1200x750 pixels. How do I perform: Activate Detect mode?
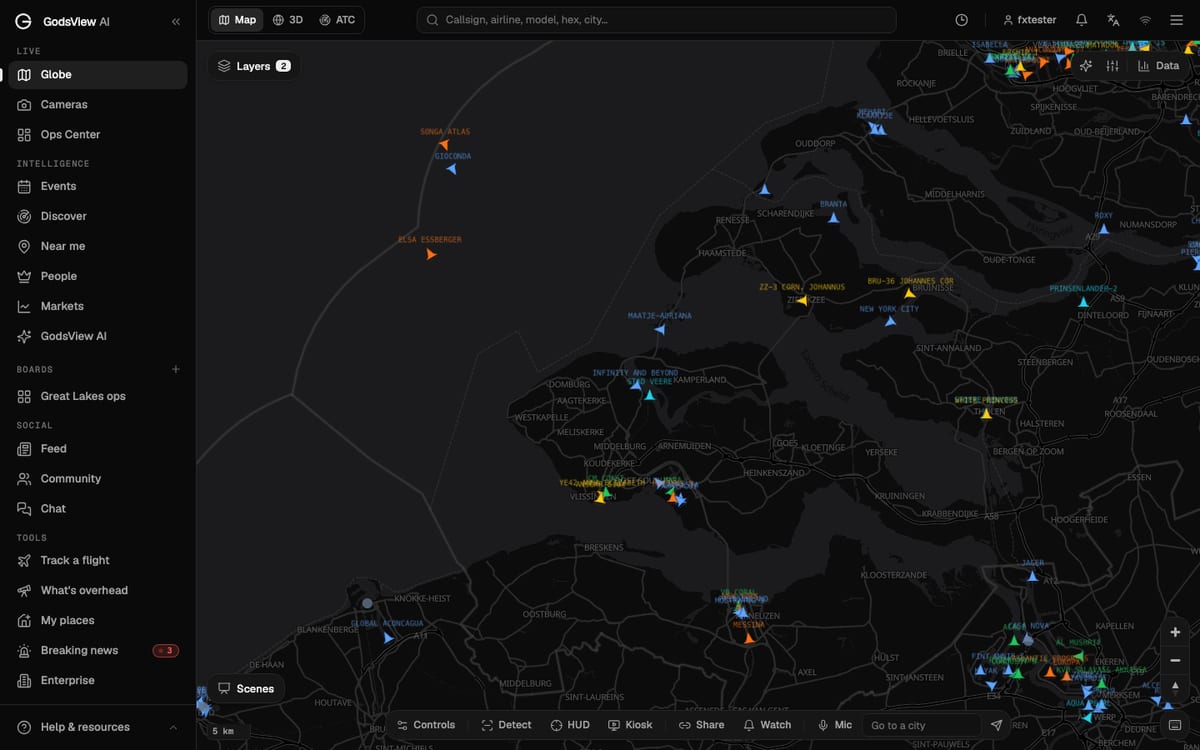click(x=506, y=725)
